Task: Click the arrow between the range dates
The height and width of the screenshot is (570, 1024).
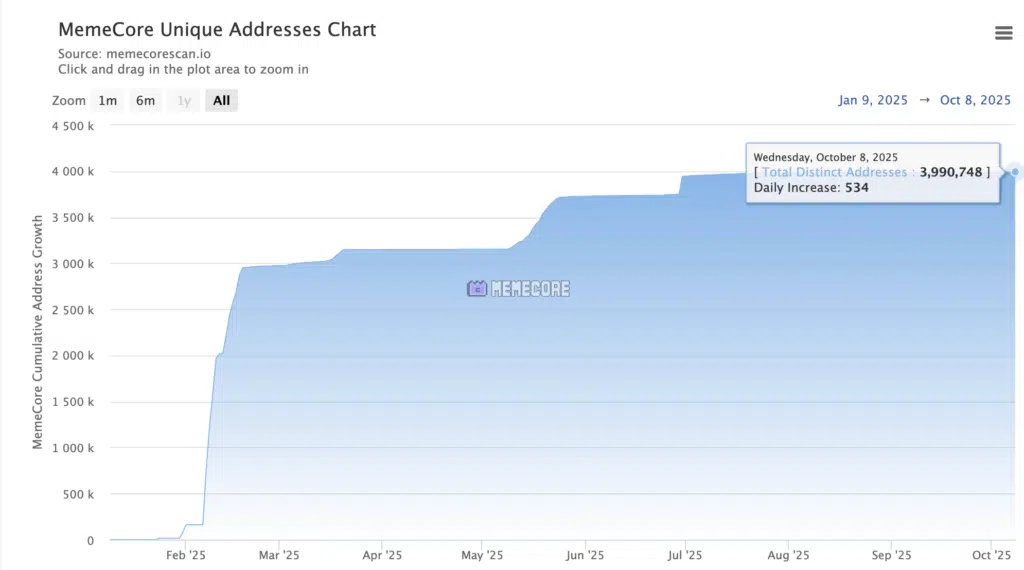Action: tap(924, 100)
